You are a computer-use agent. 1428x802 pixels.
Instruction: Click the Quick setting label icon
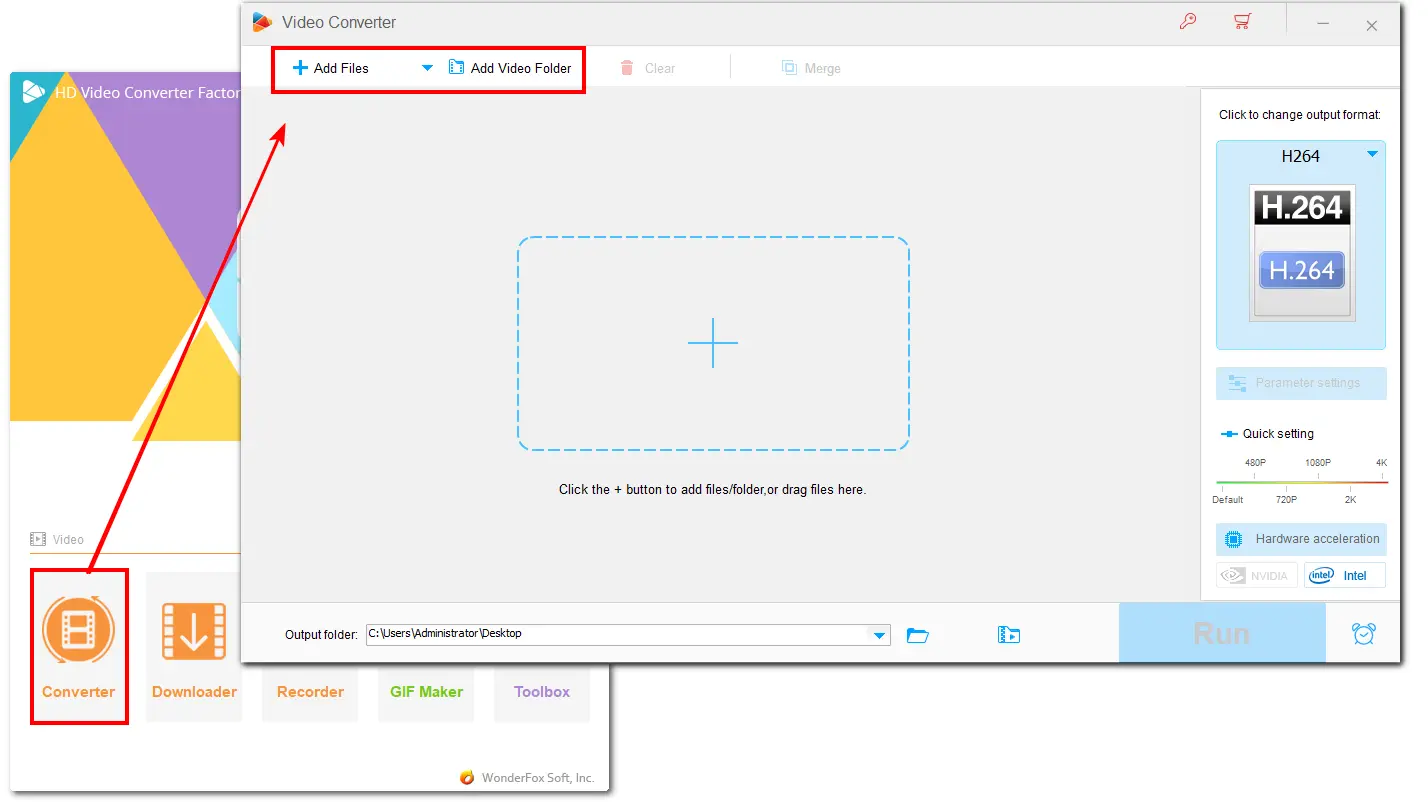point(1229,434)
